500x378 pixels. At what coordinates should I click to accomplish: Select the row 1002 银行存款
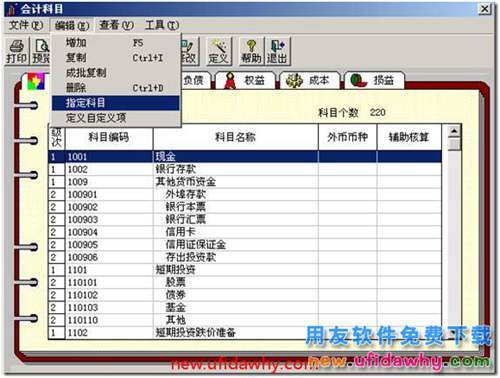click(x=245, y=169)
